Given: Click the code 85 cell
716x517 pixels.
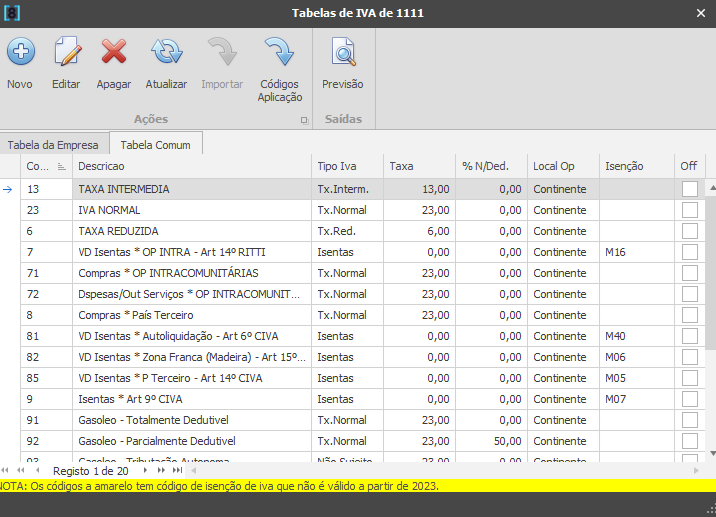Looking at the screenshot, I should [46, 378].
